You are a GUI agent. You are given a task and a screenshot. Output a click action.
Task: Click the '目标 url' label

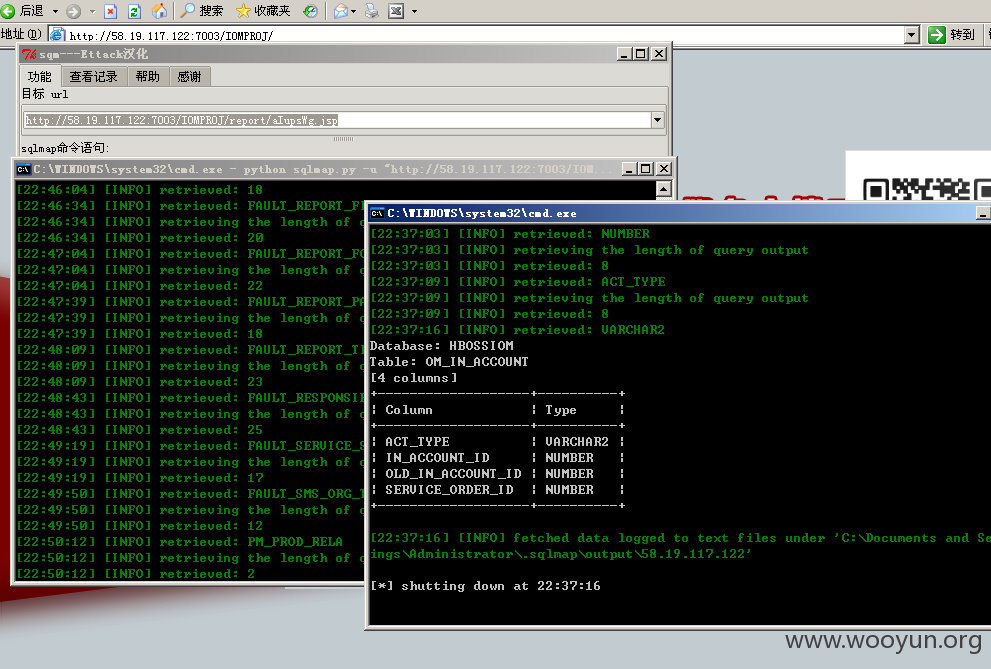[x=45, y=94]
